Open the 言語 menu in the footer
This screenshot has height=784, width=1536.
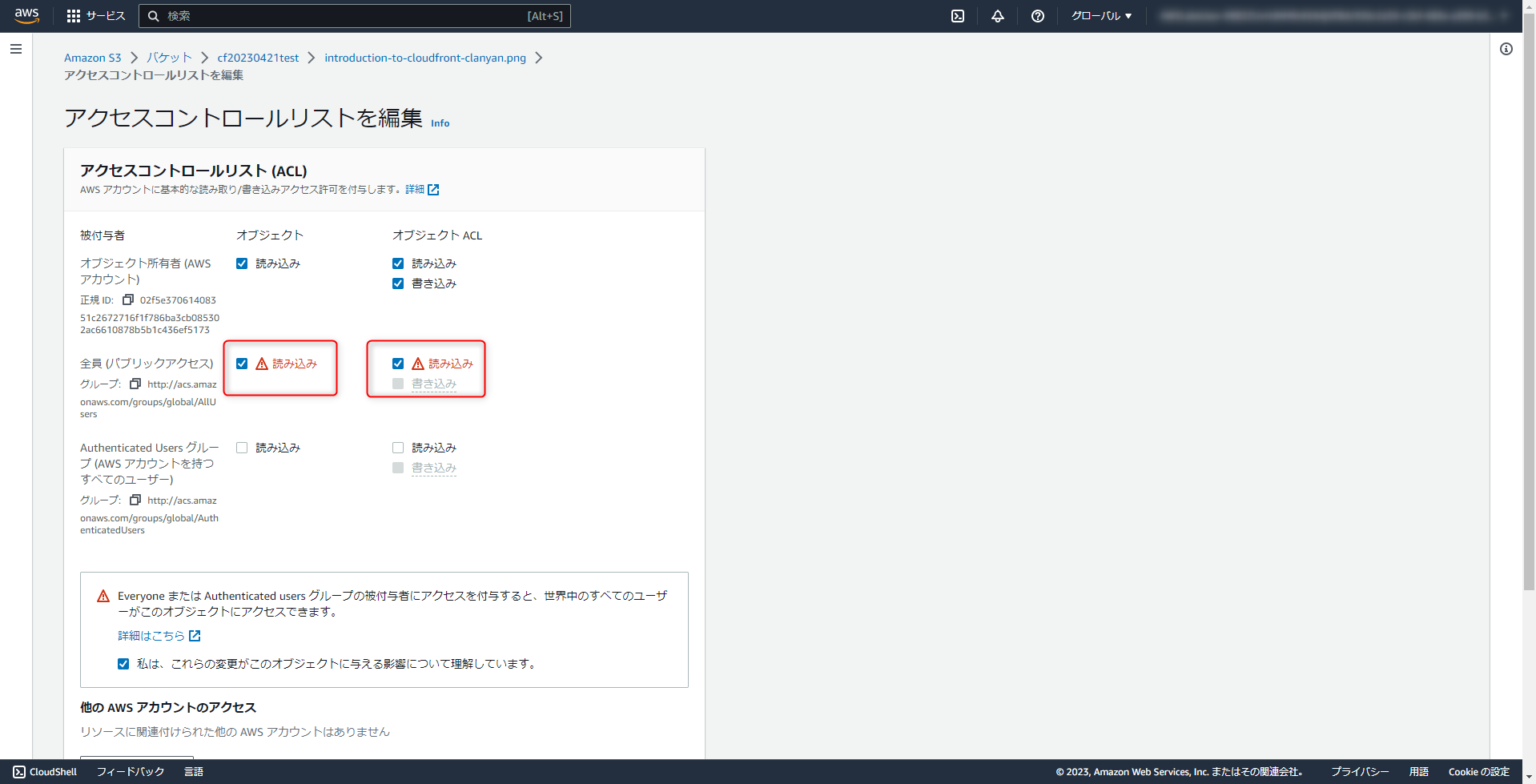(193, 771)
